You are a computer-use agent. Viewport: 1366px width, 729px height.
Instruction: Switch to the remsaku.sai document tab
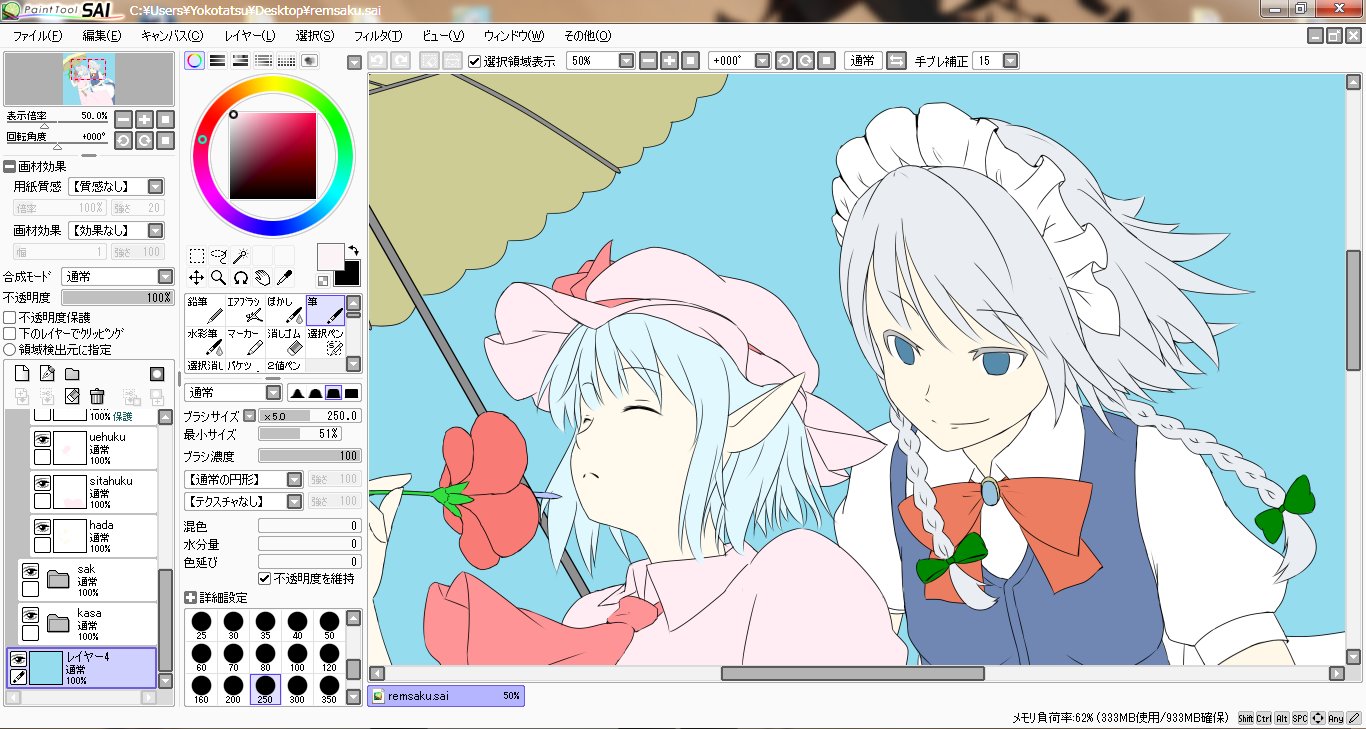coord(446,696)
